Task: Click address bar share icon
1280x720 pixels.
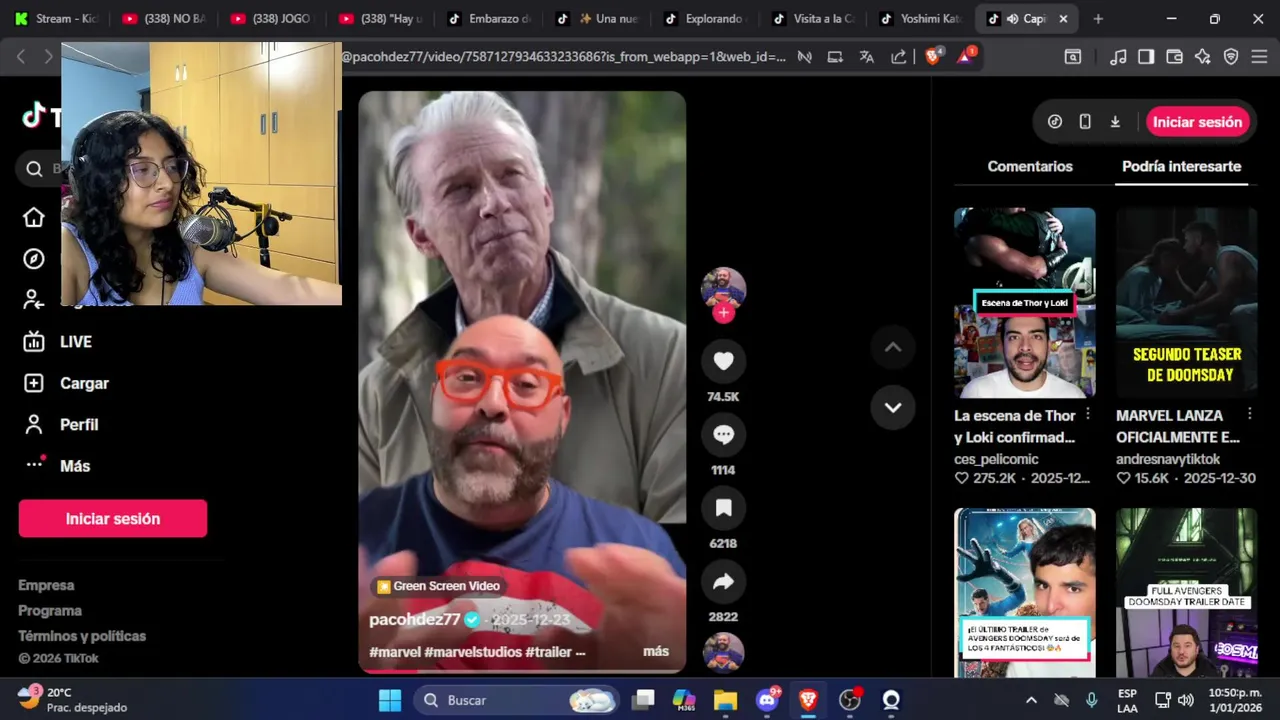Action: tap(898, 57)
